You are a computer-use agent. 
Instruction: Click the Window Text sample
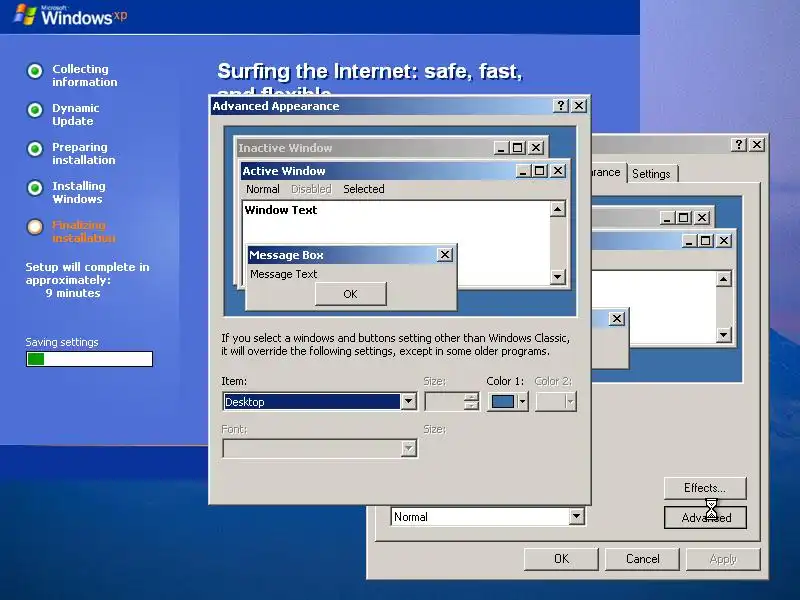[x=281, y=210]
